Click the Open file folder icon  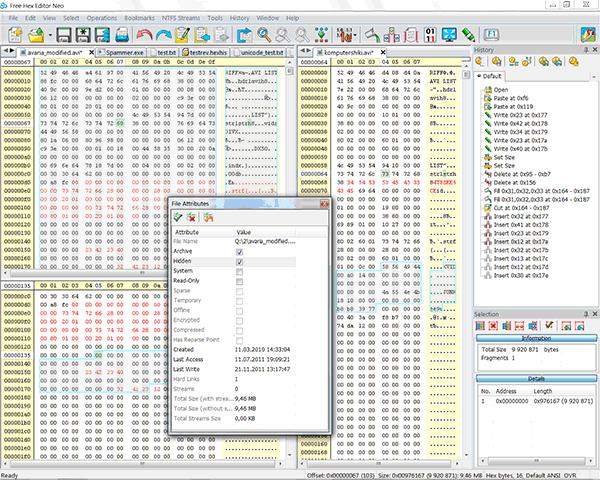(37, 35)
